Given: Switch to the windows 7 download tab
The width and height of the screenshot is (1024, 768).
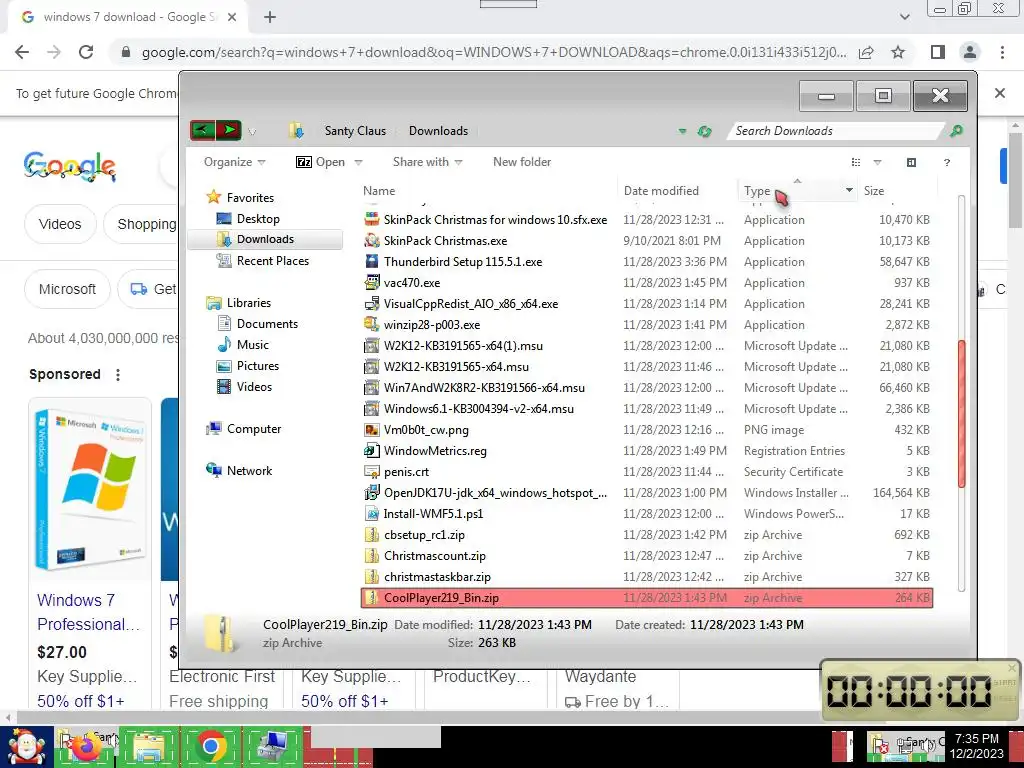Looking at the screenshot, I should click(x=129, y=17).
